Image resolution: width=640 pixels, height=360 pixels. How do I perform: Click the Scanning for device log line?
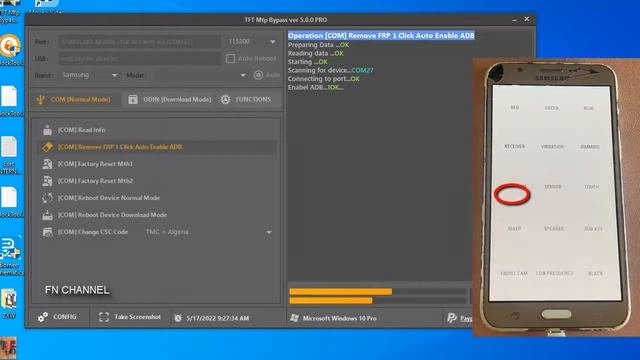[330, 70]
